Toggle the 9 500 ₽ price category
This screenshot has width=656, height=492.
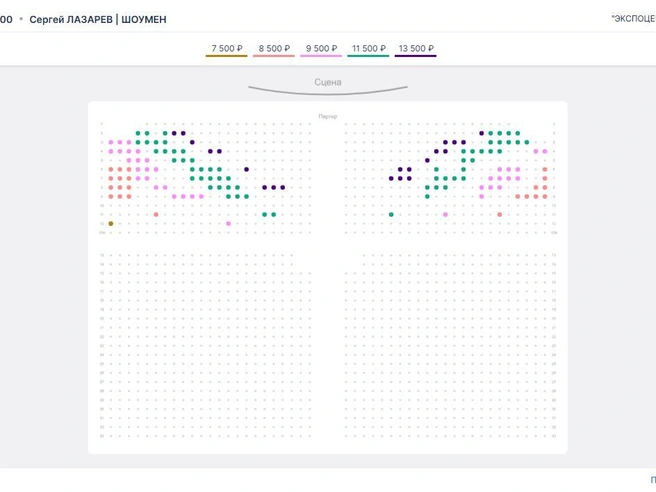pyautogui.click(x=321, y=49)
